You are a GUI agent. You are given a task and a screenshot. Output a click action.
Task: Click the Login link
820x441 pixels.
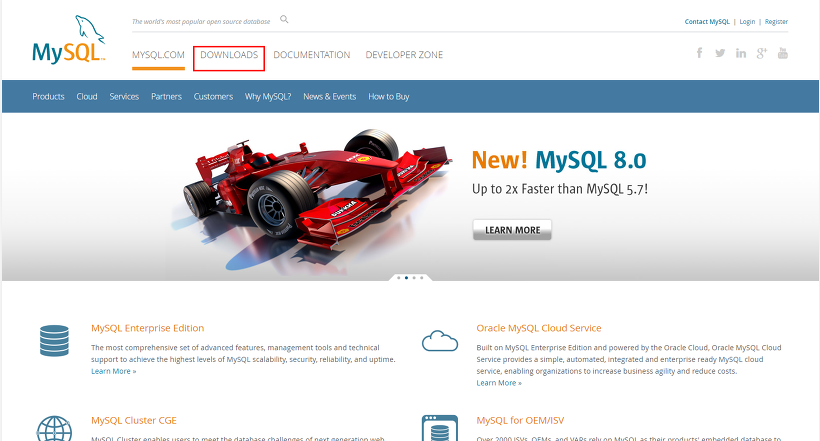(x=747, y=21)
